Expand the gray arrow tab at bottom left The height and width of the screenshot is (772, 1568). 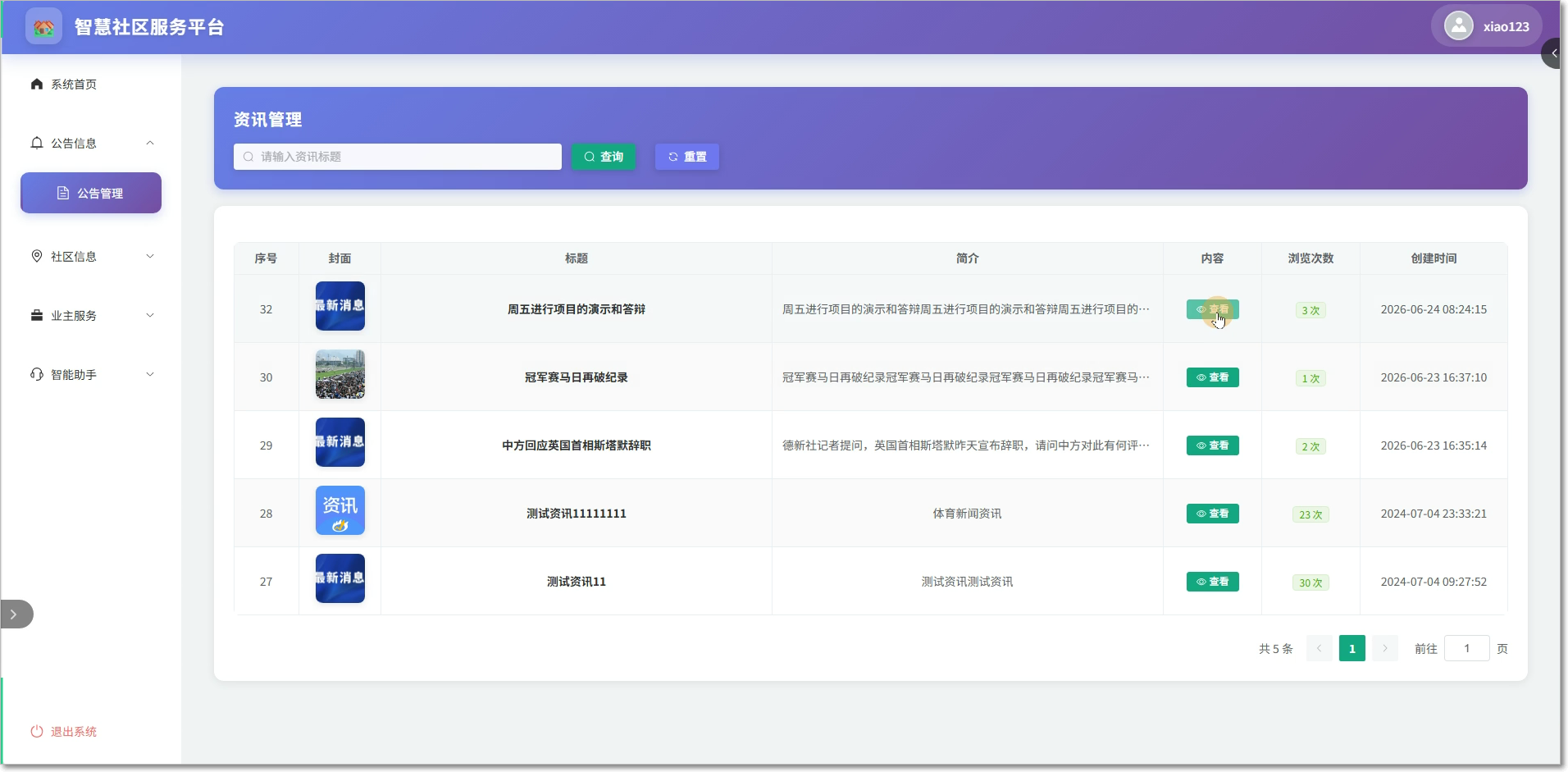click(15, 614)
